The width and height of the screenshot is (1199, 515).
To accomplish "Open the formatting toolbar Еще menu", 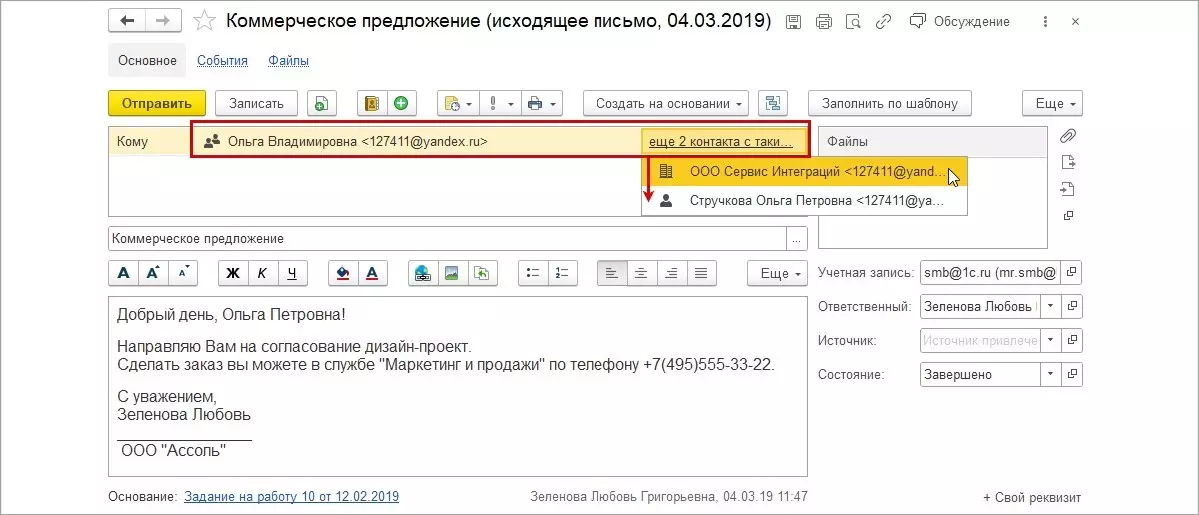I will [x=777, y=273].
